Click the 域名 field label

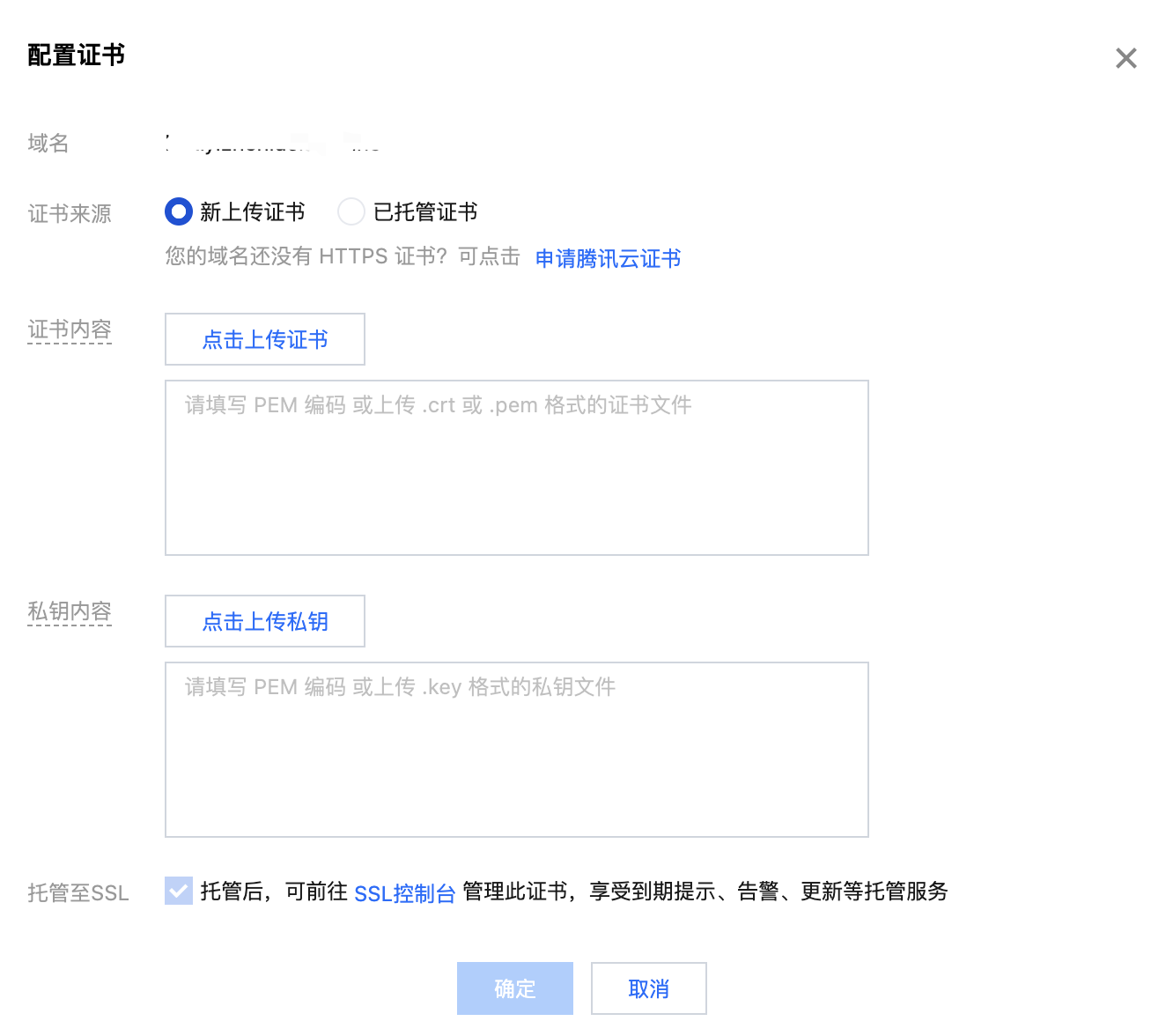pyautogui.click(x=48, y=143)
